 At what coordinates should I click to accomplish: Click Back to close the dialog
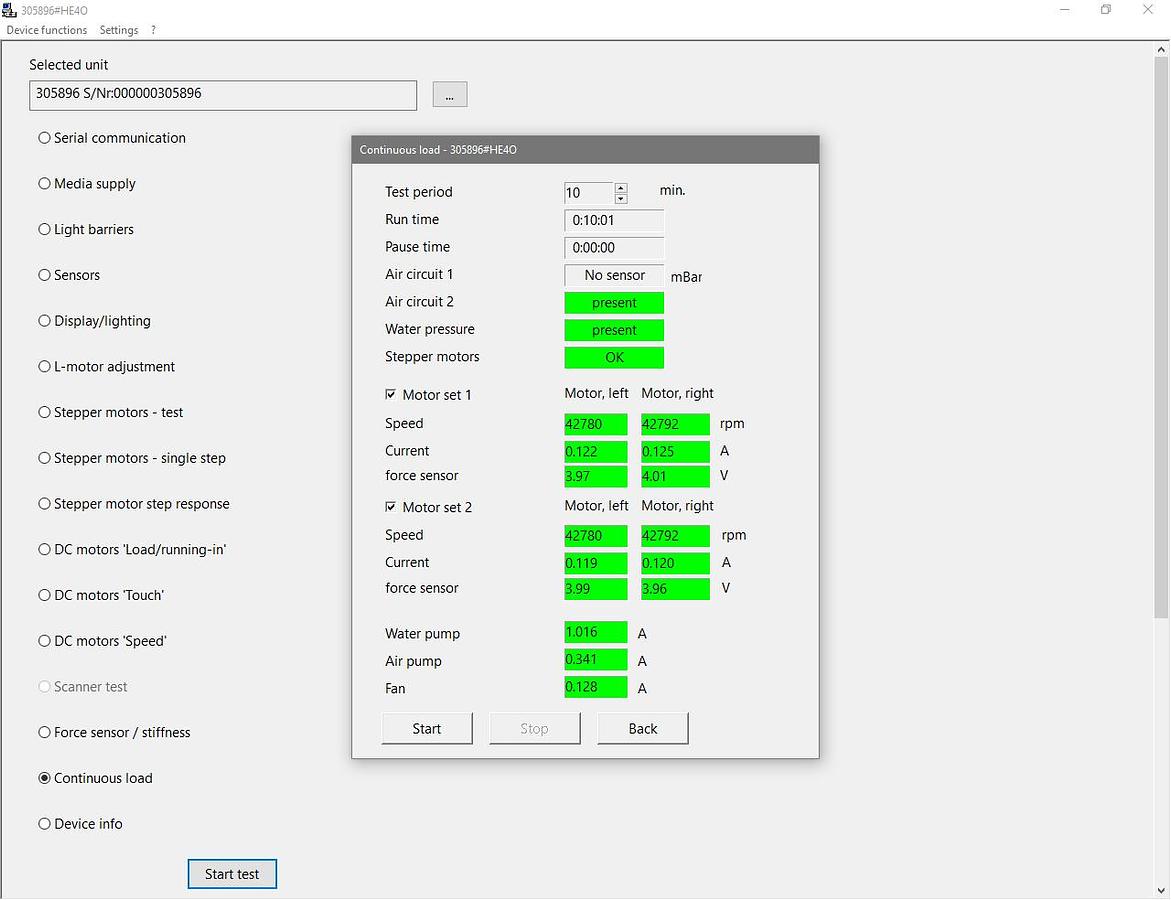[x=642, y=729]
